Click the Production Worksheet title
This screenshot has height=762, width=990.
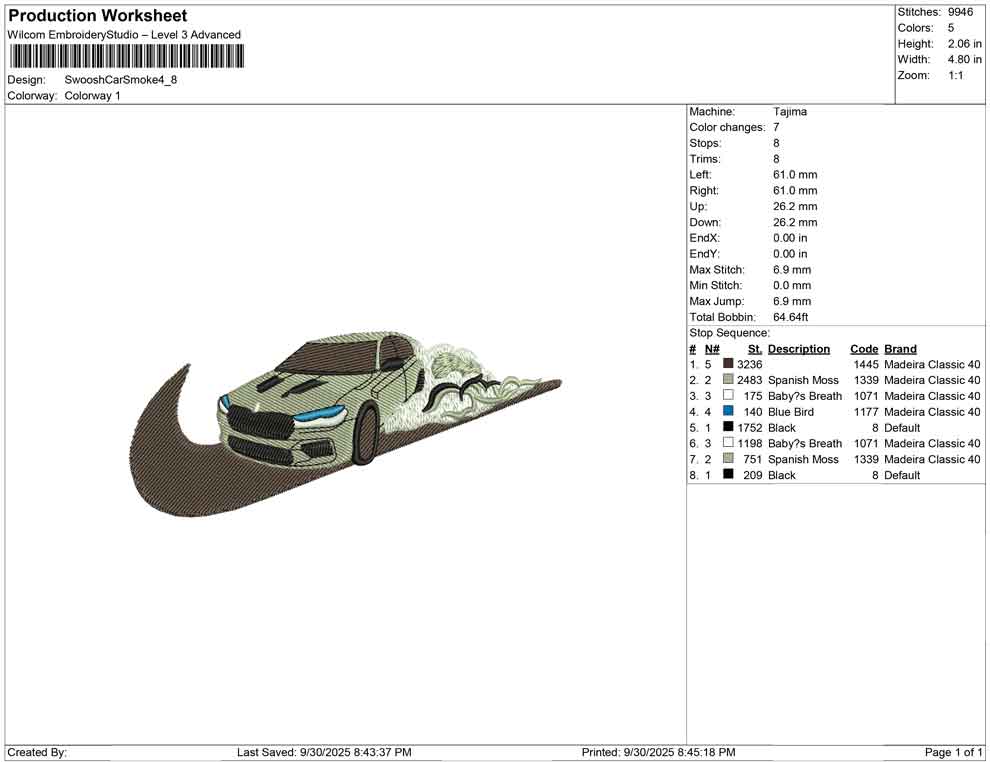pos(97,16)
